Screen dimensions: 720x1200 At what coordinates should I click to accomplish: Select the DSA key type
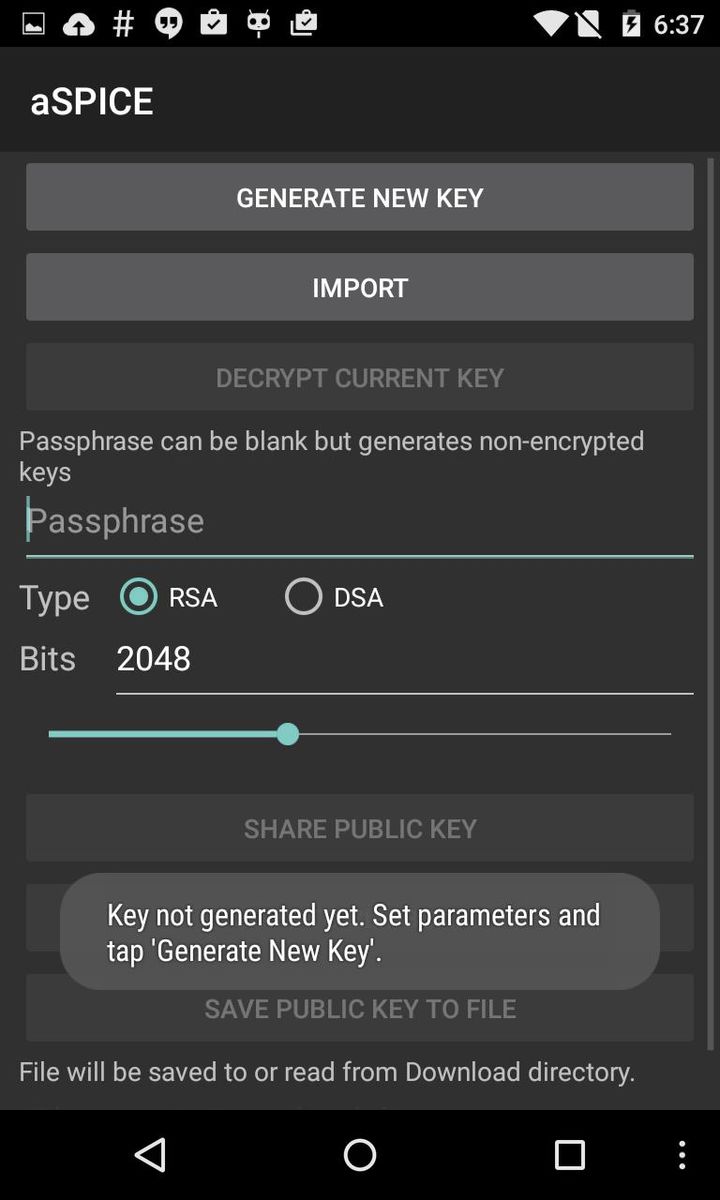coord(303,596)
